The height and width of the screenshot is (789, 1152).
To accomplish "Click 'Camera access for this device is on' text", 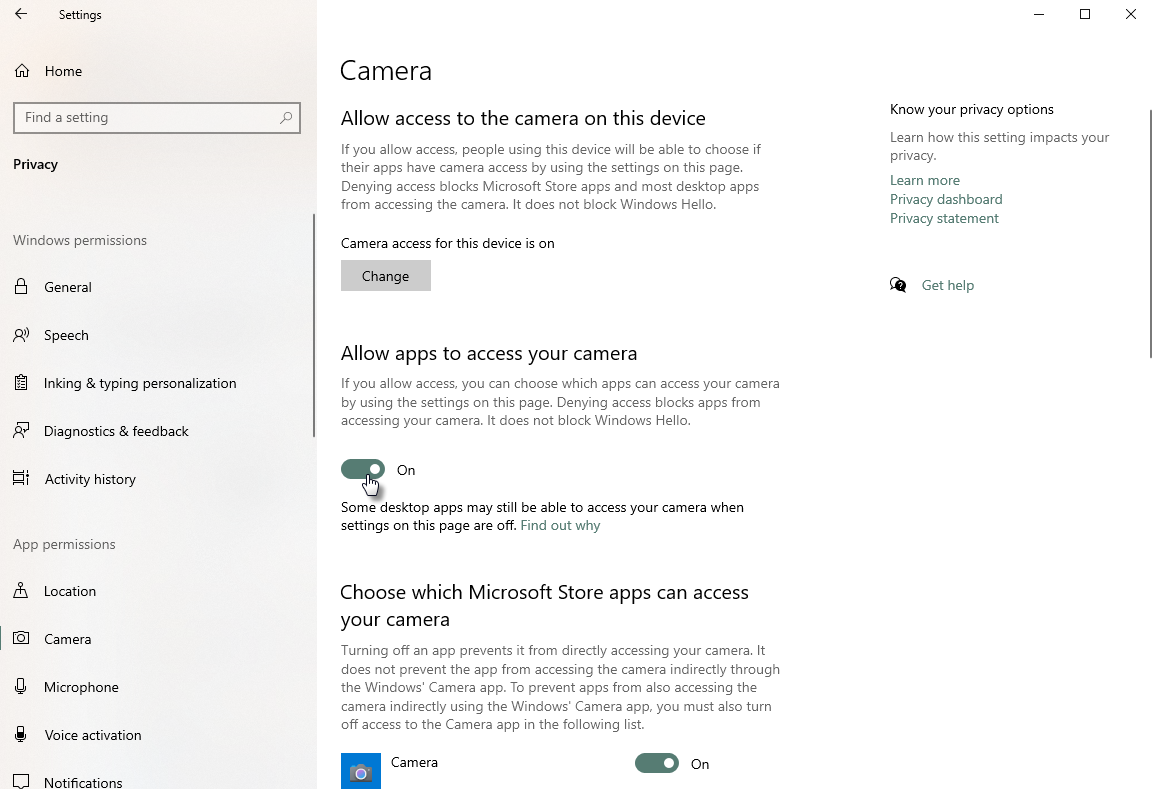I will [x=447, y=243].
